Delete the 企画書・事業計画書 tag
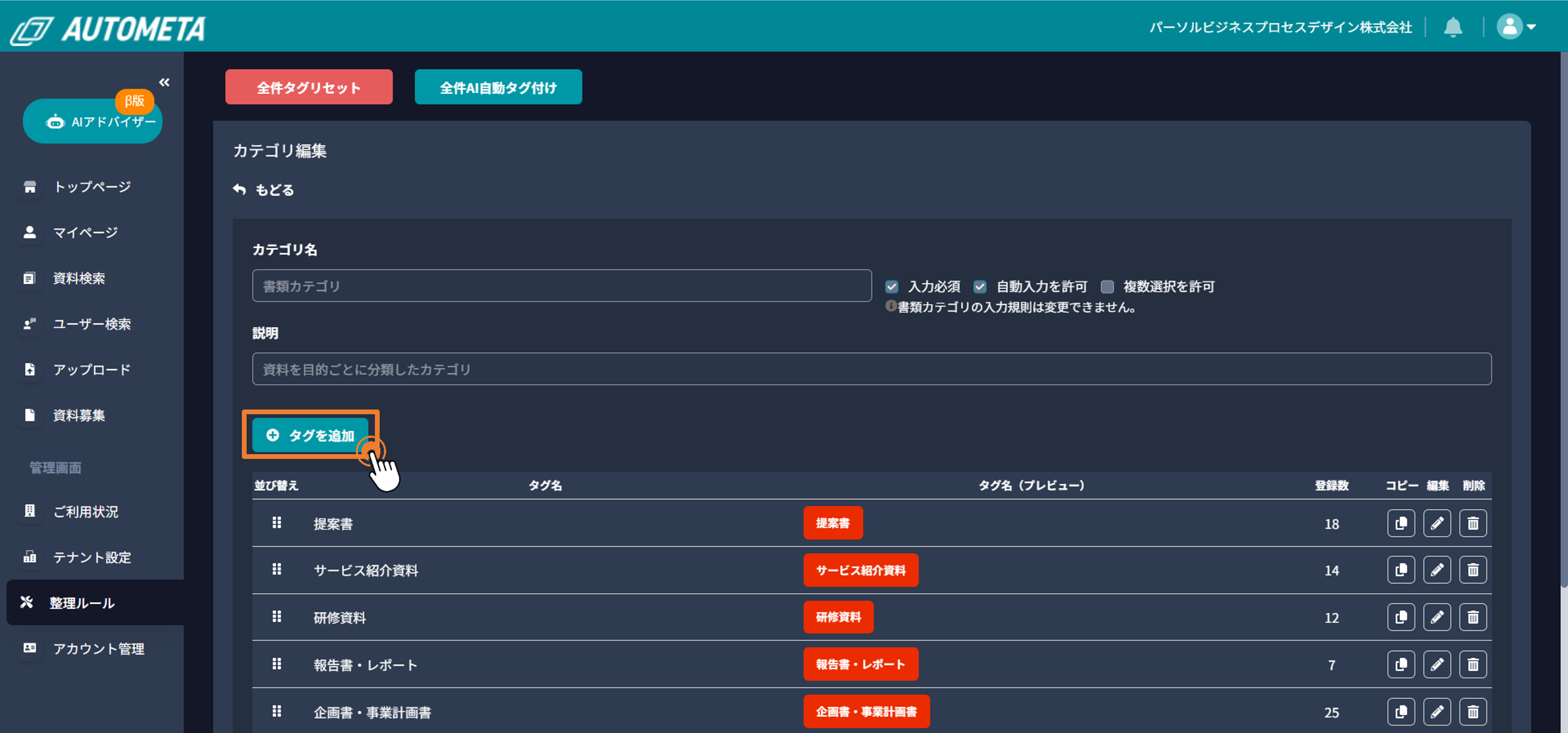This screenshot has width=1568, height=733. coord(1472,712)
